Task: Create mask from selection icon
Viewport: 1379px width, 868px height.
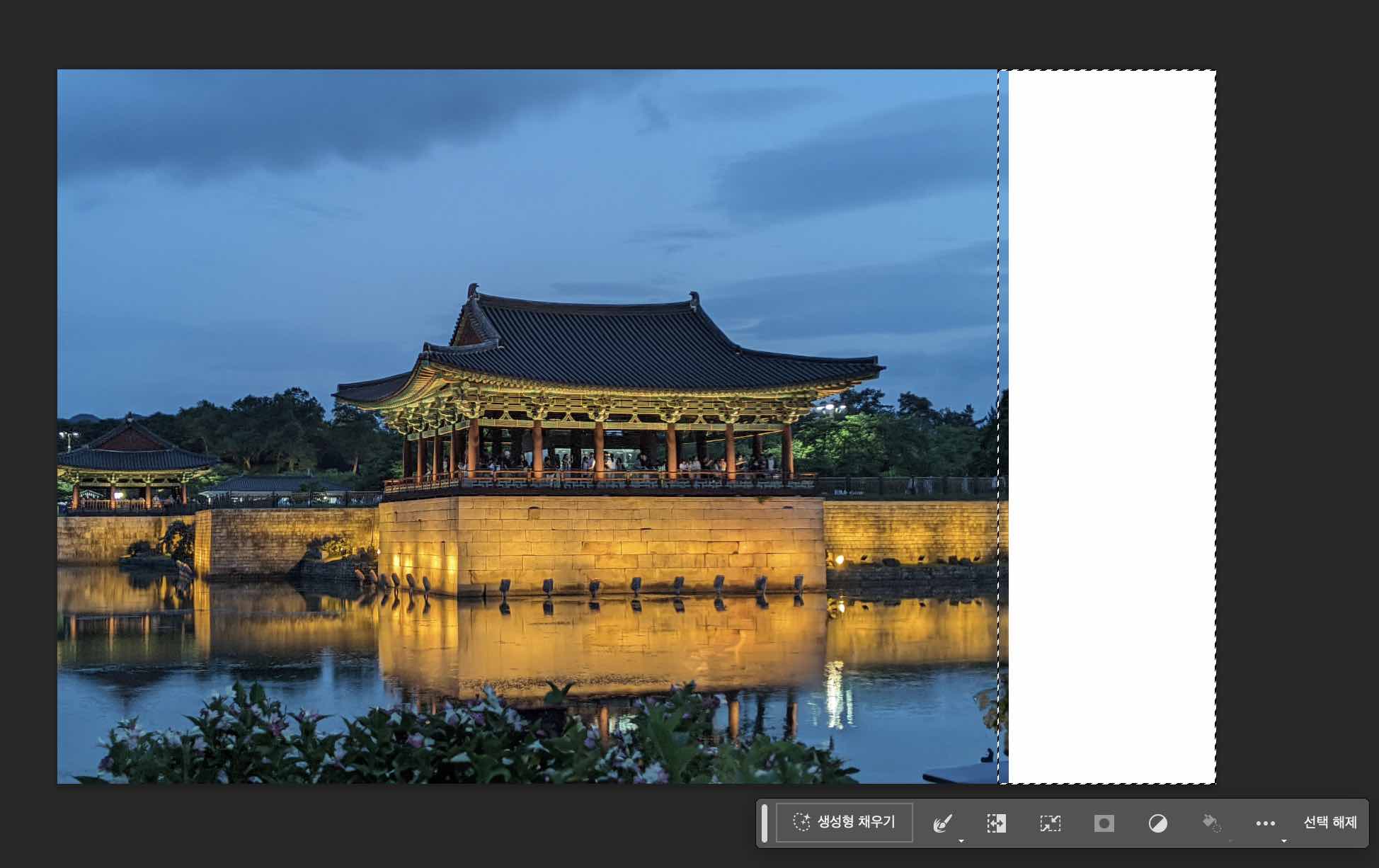Action: click(x=1104, y=823)
